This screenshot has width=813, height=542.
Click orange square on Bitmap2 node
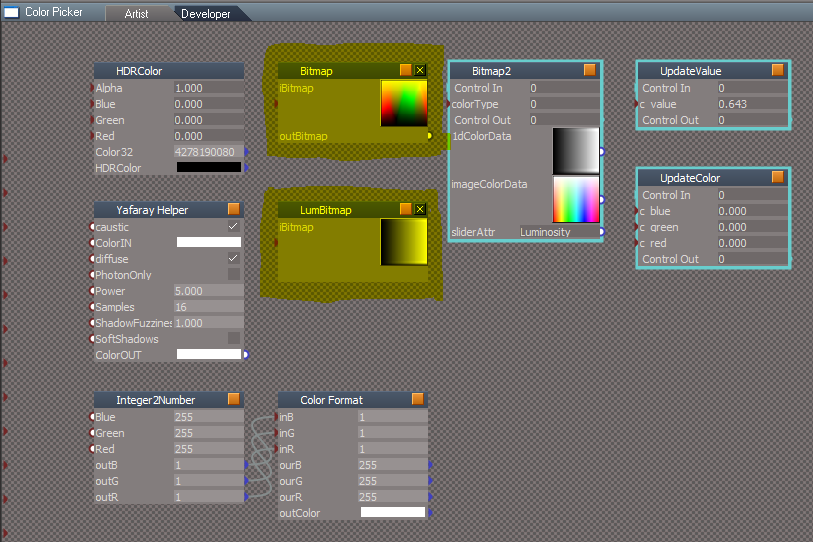(x=590, y=70)
